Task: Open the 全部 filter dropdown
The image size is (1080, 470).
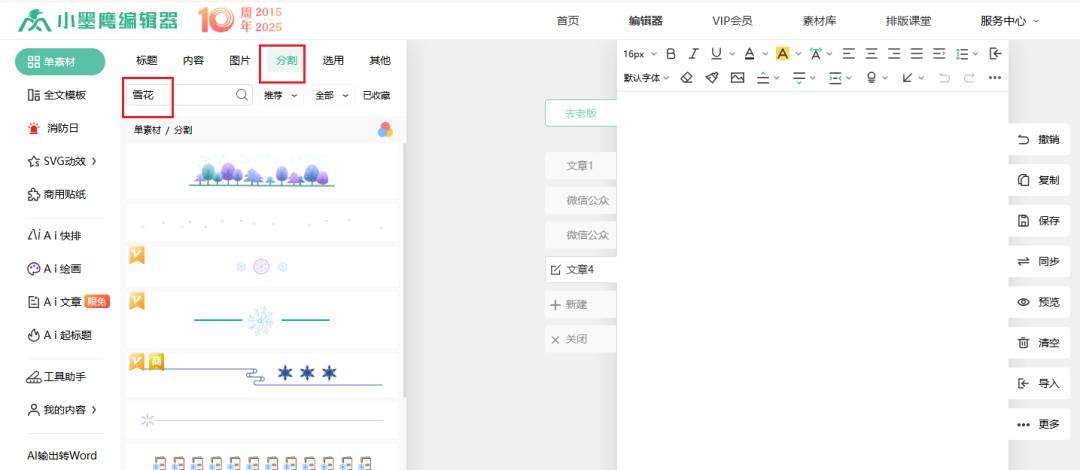Action: 333,96
